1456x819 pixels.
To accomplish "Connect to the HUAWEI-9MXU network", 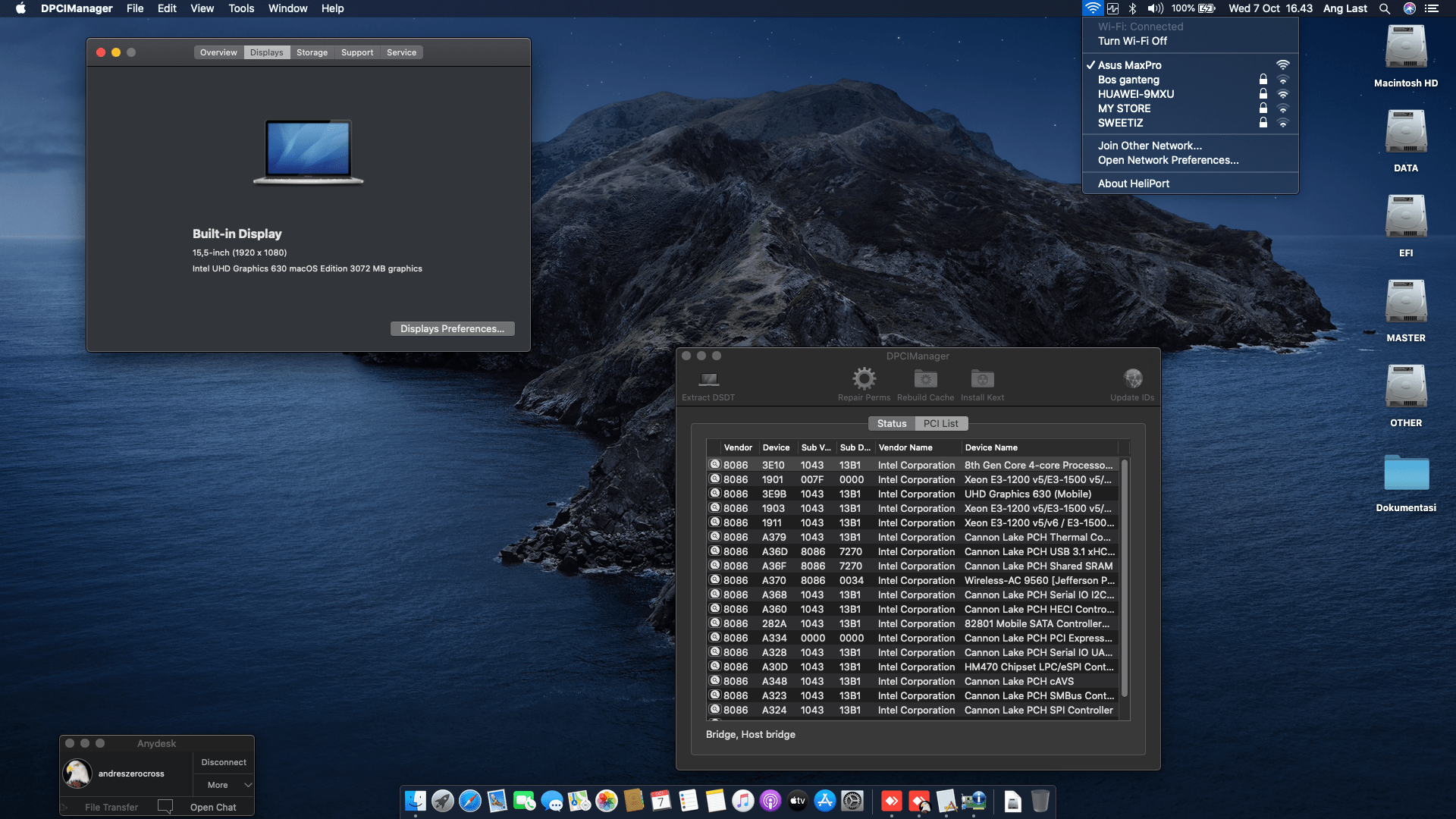I will (1135, 94).
